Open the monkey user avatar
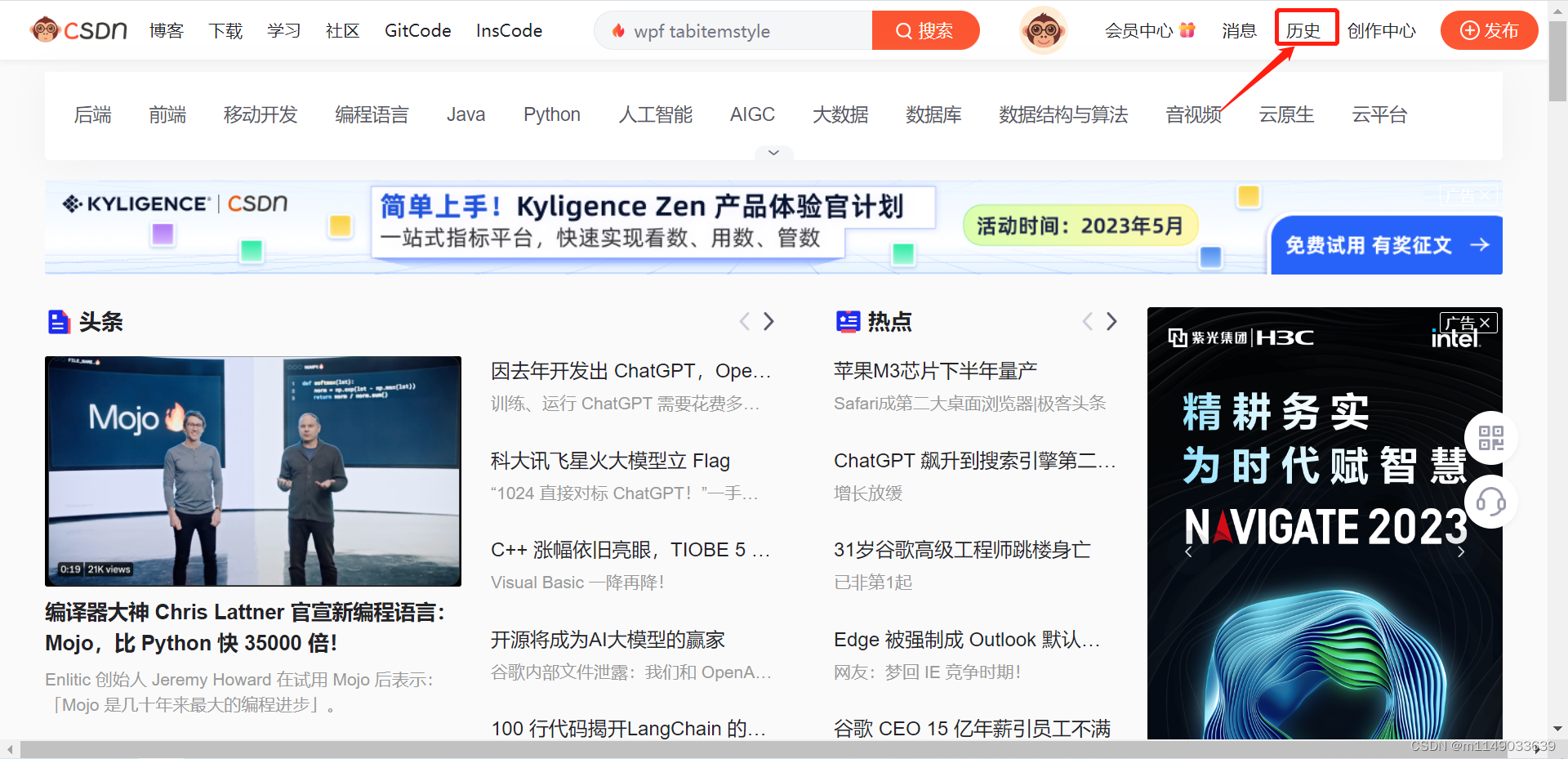The image size is (1568, 759). 1043,30
